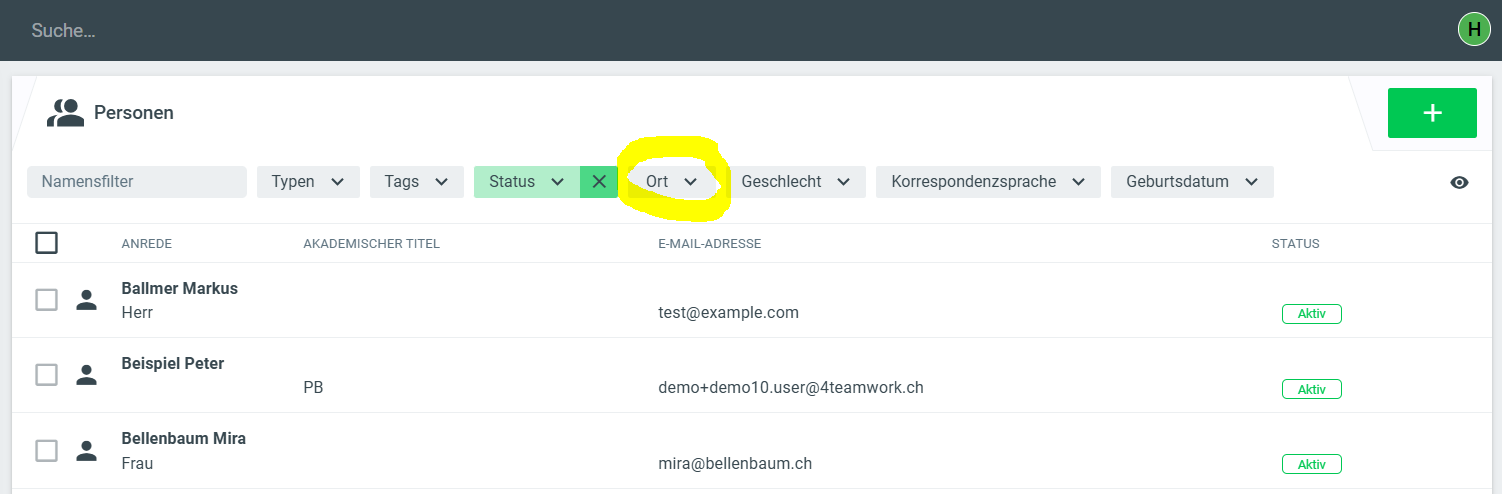Toggle column visibility with the eye icon
1502x494 pixels.
click(1459, 182)
